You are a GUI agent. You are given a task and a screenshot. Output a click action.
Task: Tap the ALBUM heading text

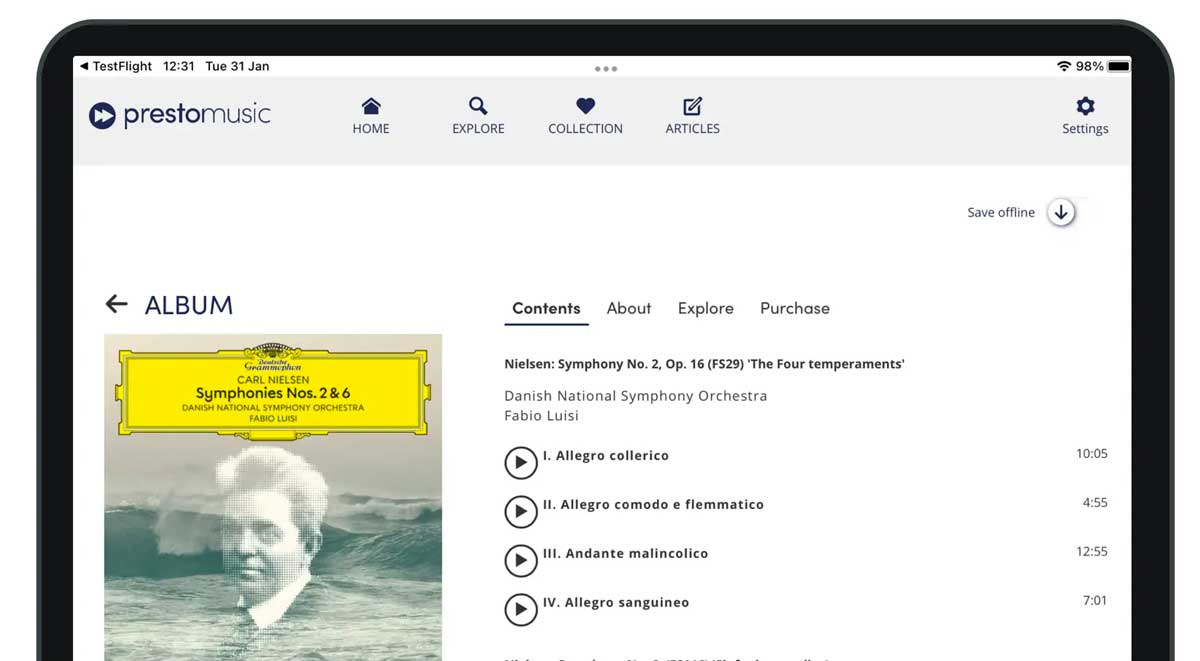pyautogui.click(x=189, y=305)
